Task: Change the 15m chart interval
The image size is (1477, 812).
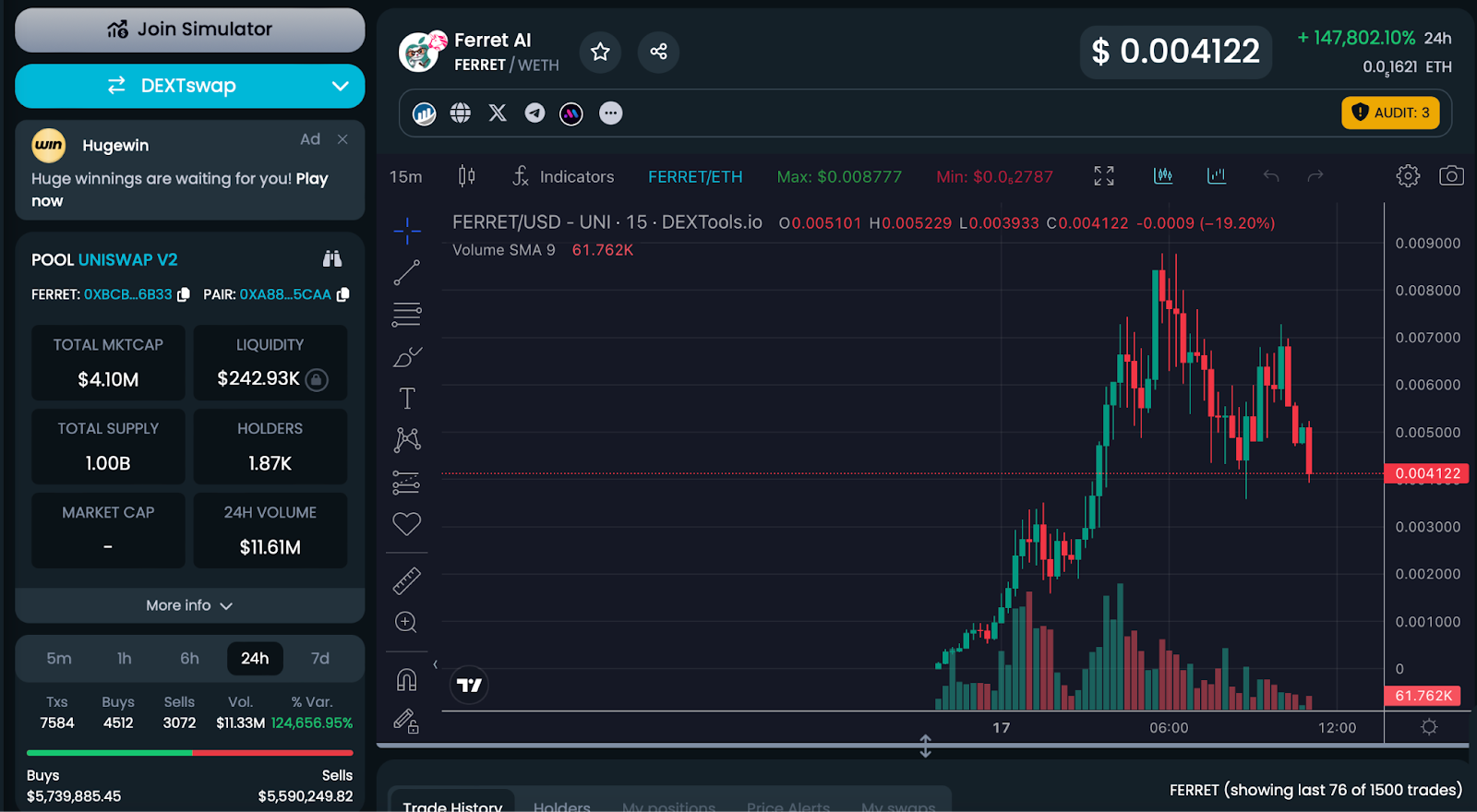Action: (405, 176)
